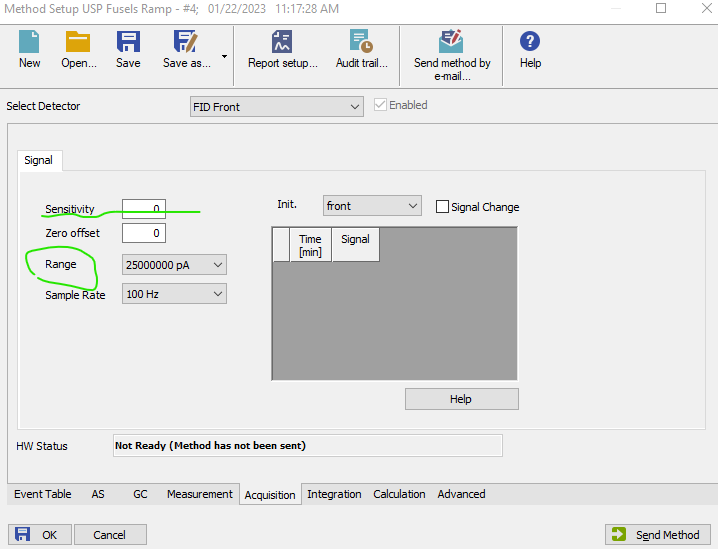Open the Select Detector dropdown showing FID Front
This screenshot has height=549, width=718.
click(277, 107)
